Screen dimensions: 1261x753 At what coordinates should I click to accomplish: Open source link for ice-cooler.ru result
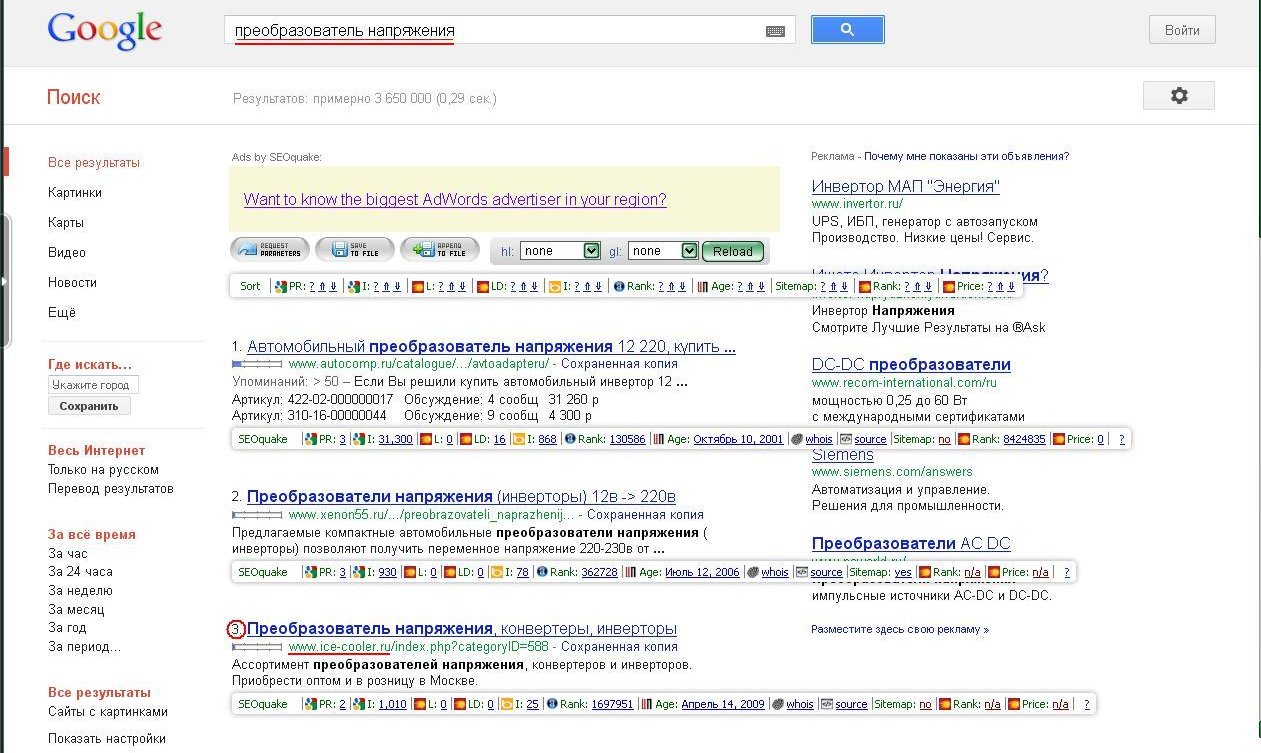851,704
